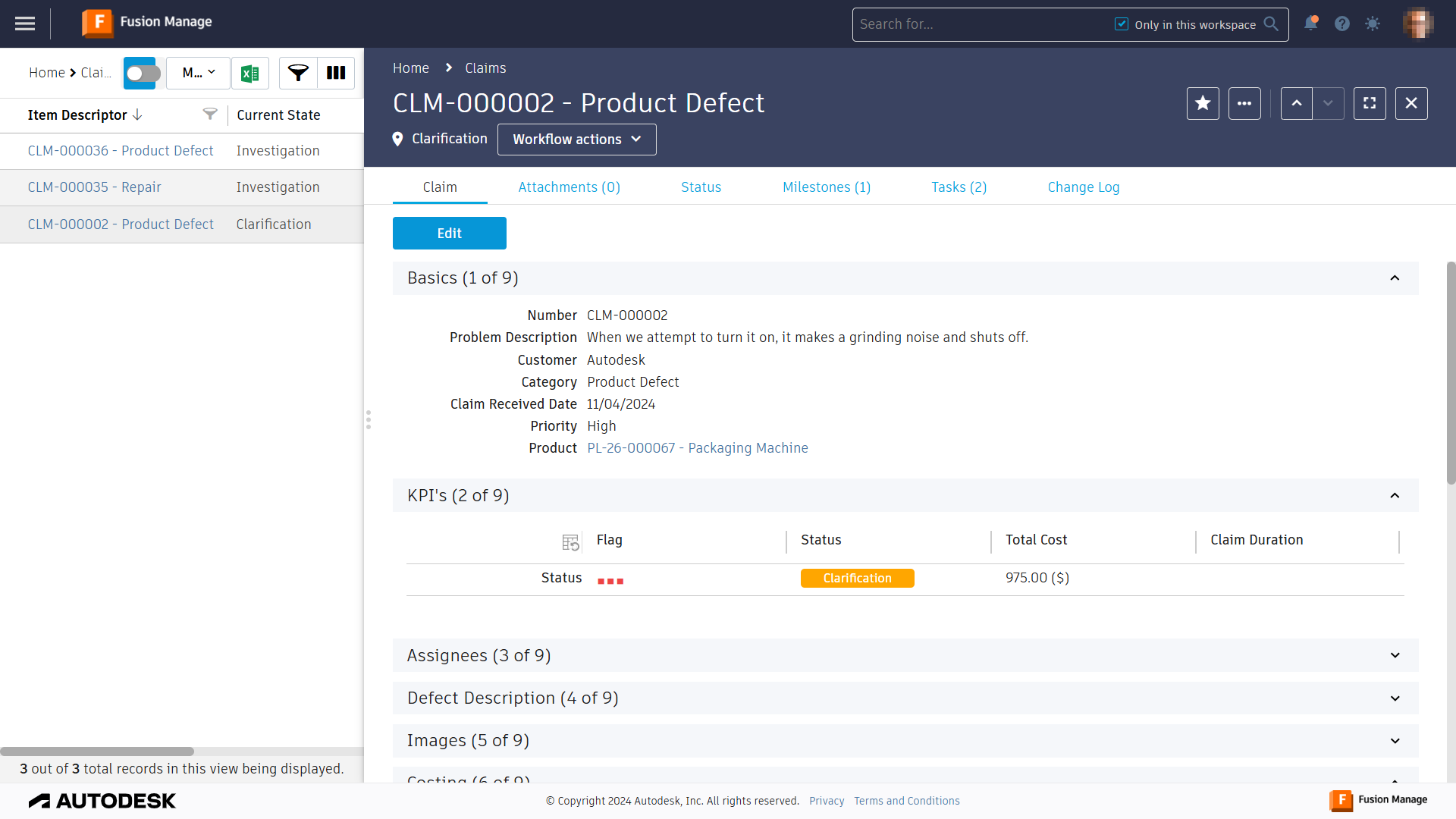The image size is (1456, 819).
Task: Collapse the Basics section
Action: [x=1395, y=278]
